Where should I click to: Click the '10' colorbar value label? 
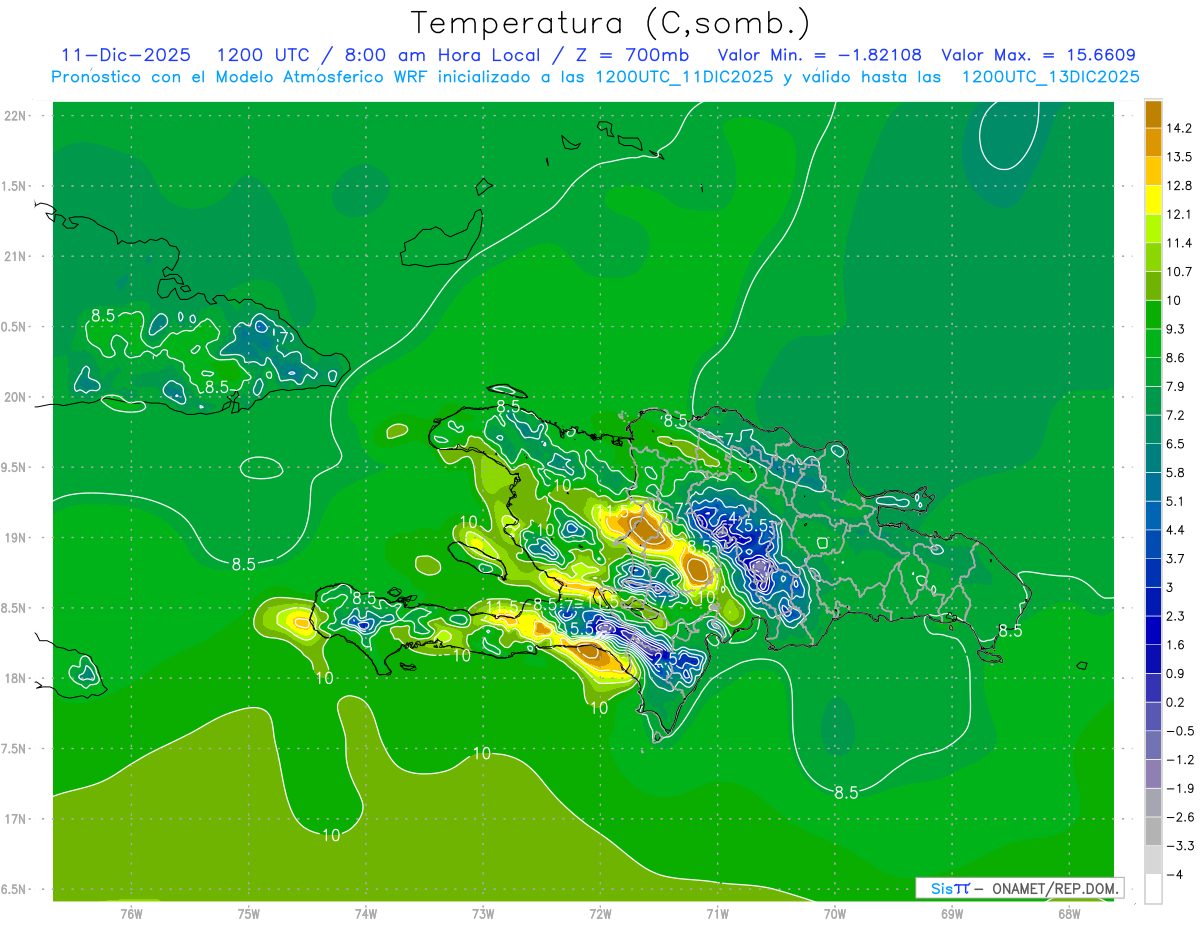[1174, 300]
